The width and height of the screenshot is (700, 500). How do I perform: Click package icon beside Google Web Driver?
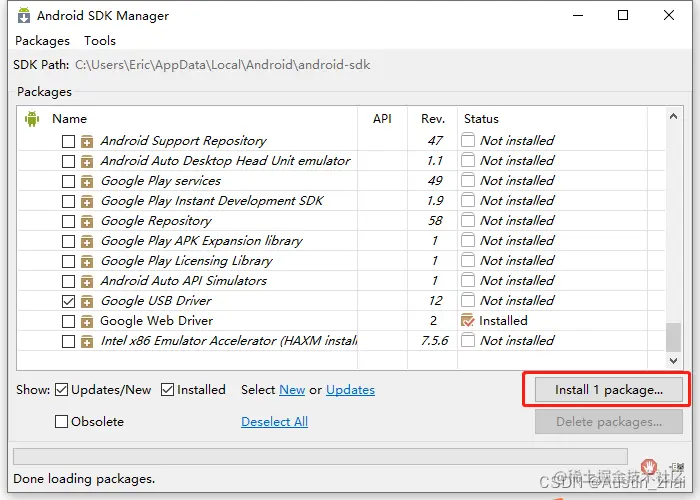[87, 321]
